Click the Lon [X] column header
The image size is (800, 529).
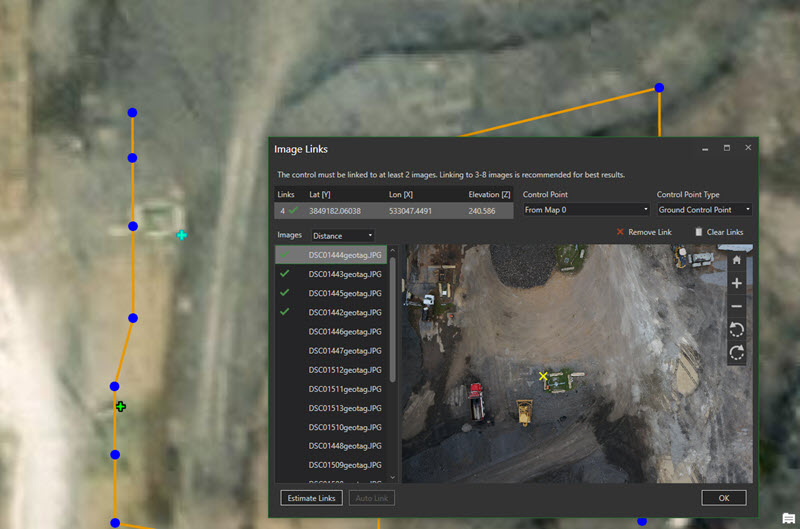coord(401,194)
